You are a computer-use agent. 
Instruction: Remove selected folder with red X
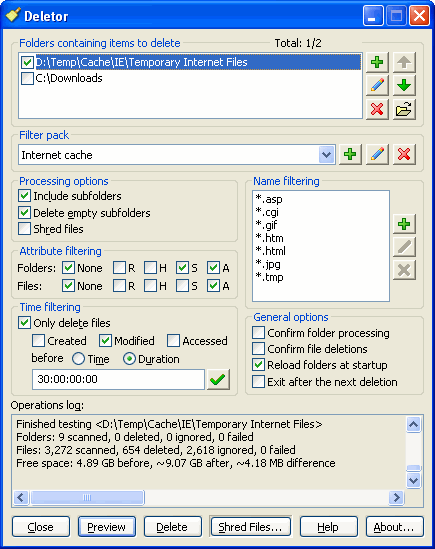pyautogui.click(x=377, y=109)
